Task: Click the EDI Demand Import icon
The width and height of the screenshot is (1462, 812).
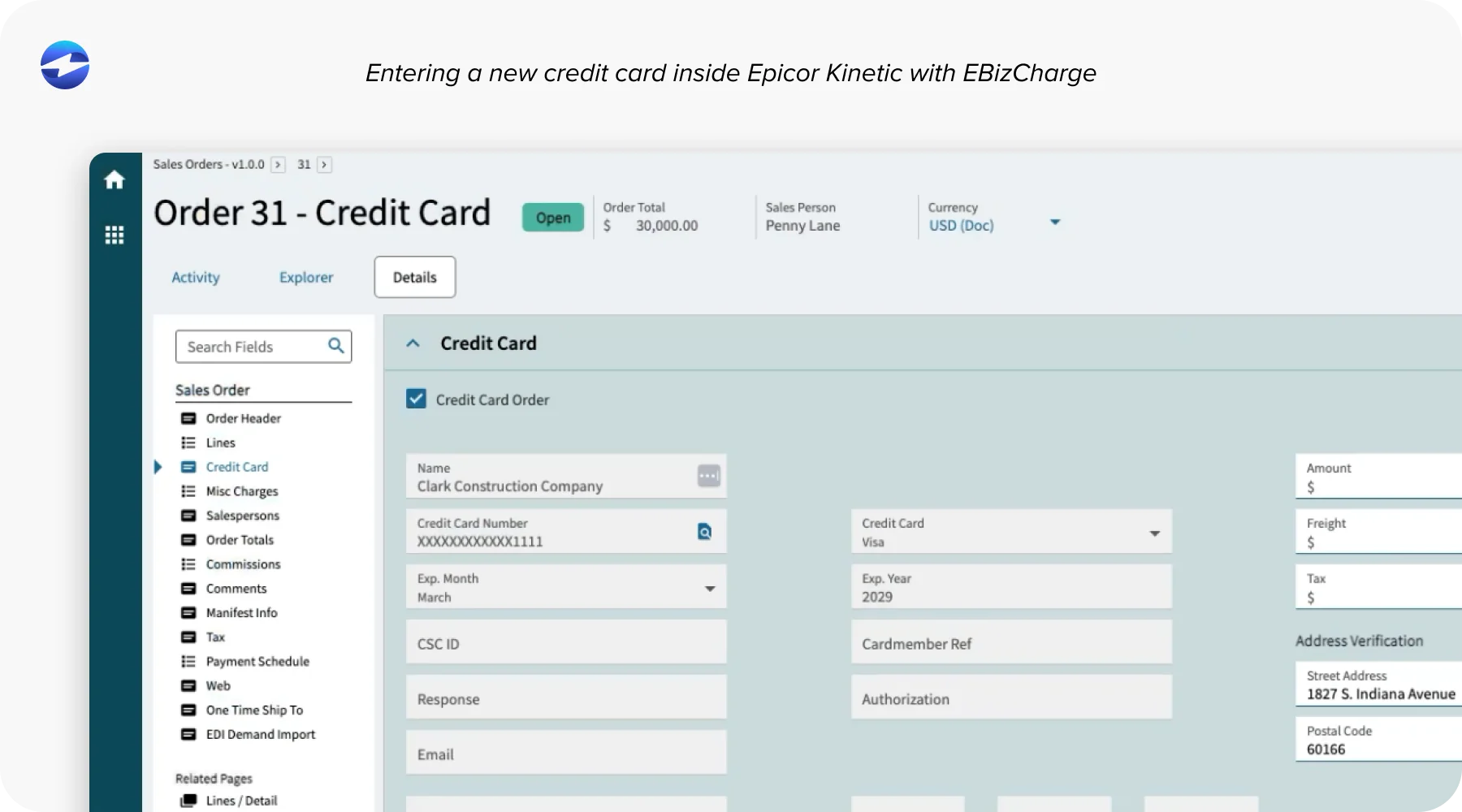Action: (188, 735)
